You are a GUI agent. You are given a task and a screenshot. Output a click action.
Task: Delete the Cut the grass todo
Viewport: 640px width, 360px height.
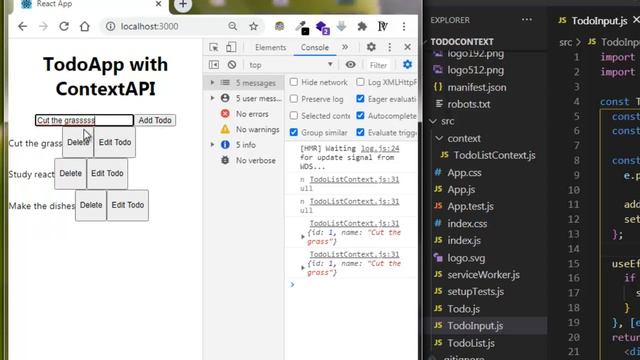[x=78, y=142]
